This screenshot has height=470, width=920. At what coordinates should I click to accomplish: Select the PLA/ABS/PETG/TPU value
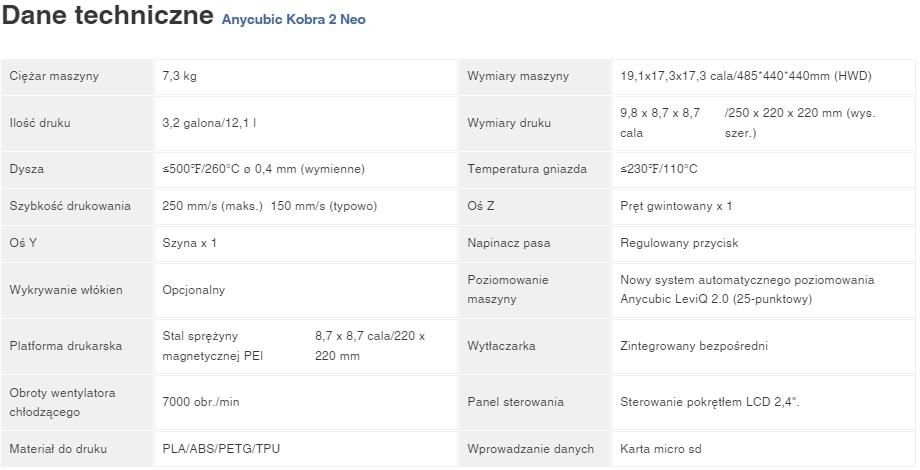click(x=221, y=449)
